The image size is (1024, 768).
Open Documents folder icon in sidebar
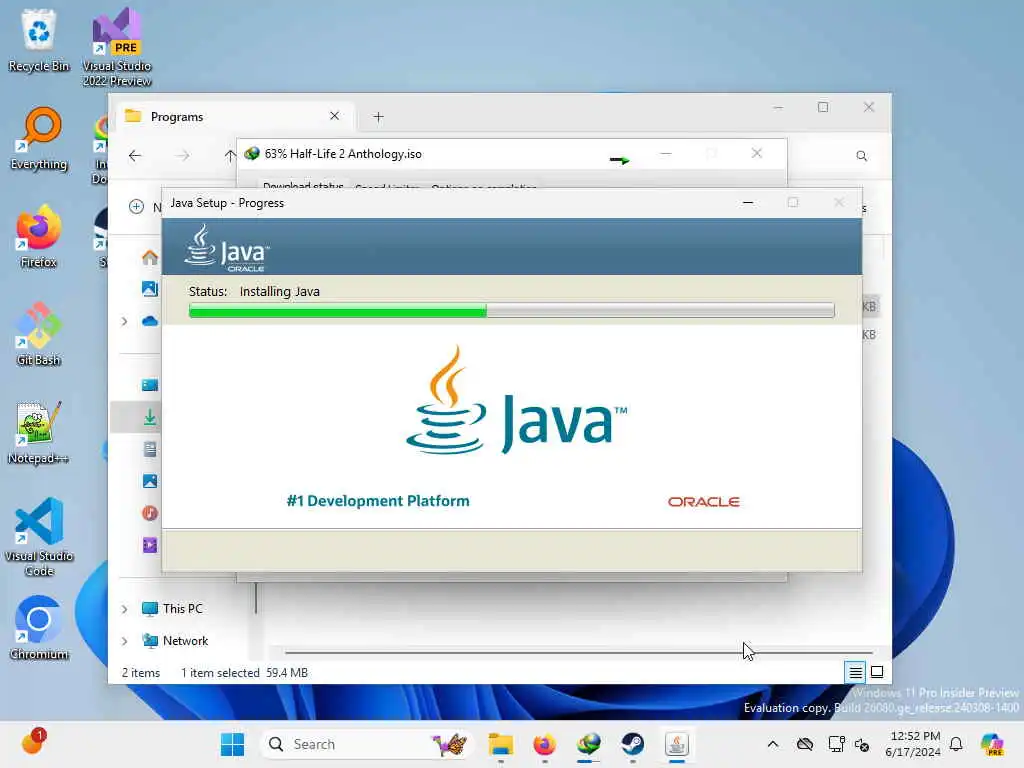pyautogui.click(x=150, y=449)
